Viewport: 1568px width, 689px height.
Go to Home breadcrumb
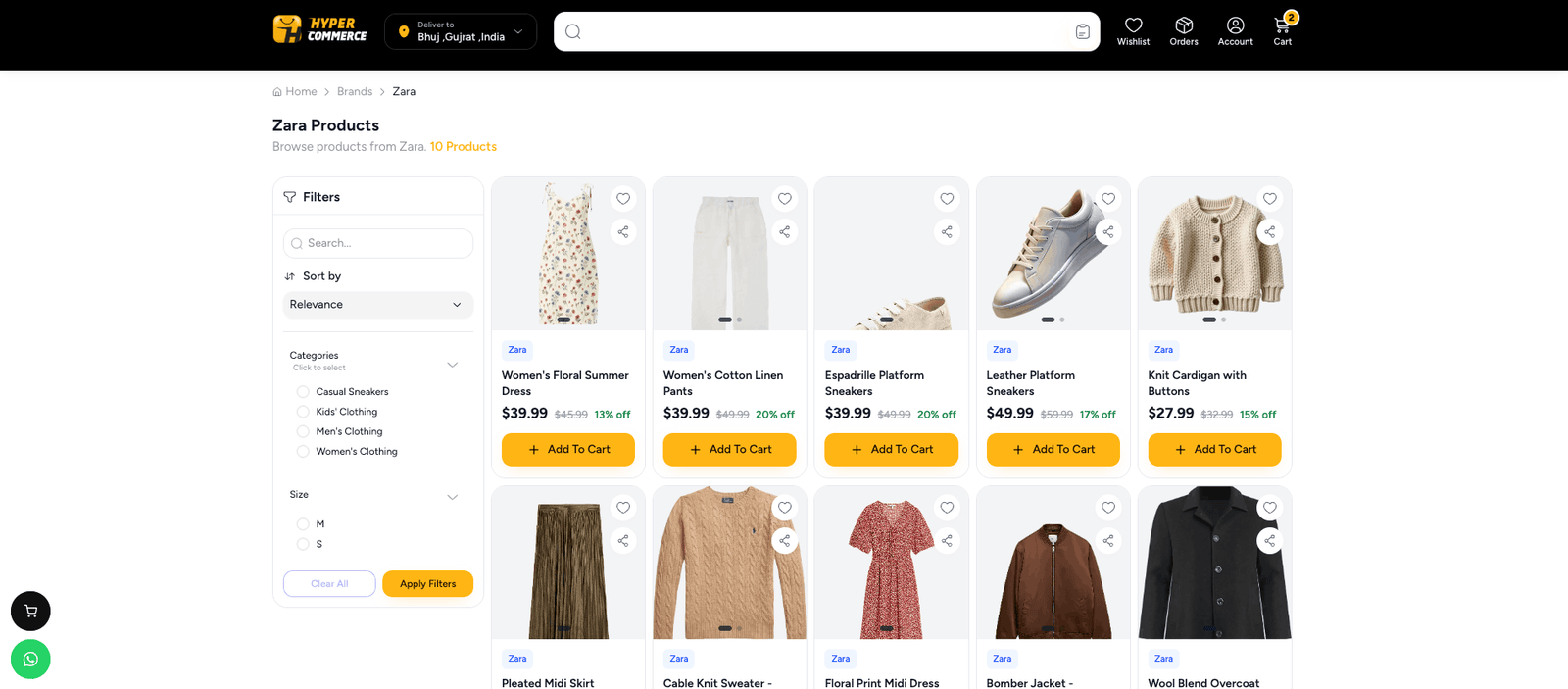click(295, 92)
